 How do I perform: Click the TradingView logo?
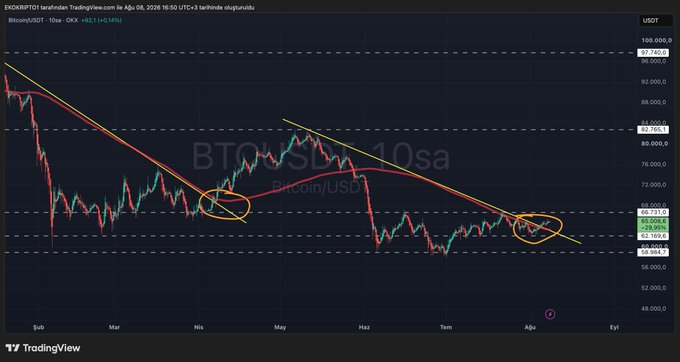point(43,348)
